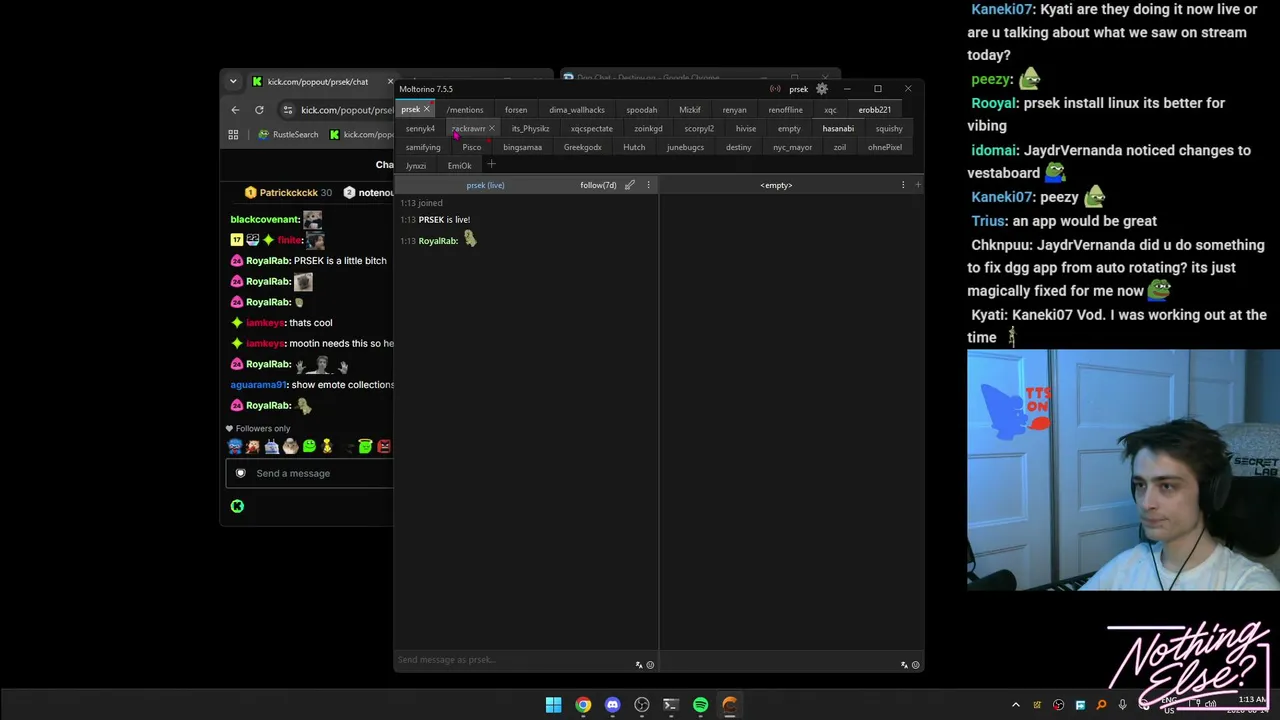Image resolution: width=1280 pixels, height=720 pixels.
Task: Open the xqc tab
Action: [830, 110]
